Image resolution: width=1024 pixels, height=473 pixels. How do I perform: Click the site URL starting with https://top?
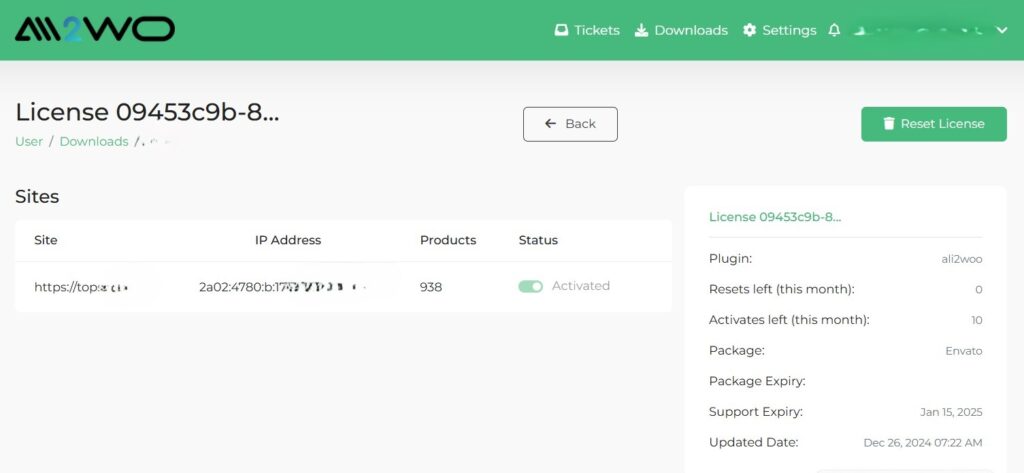82,287
